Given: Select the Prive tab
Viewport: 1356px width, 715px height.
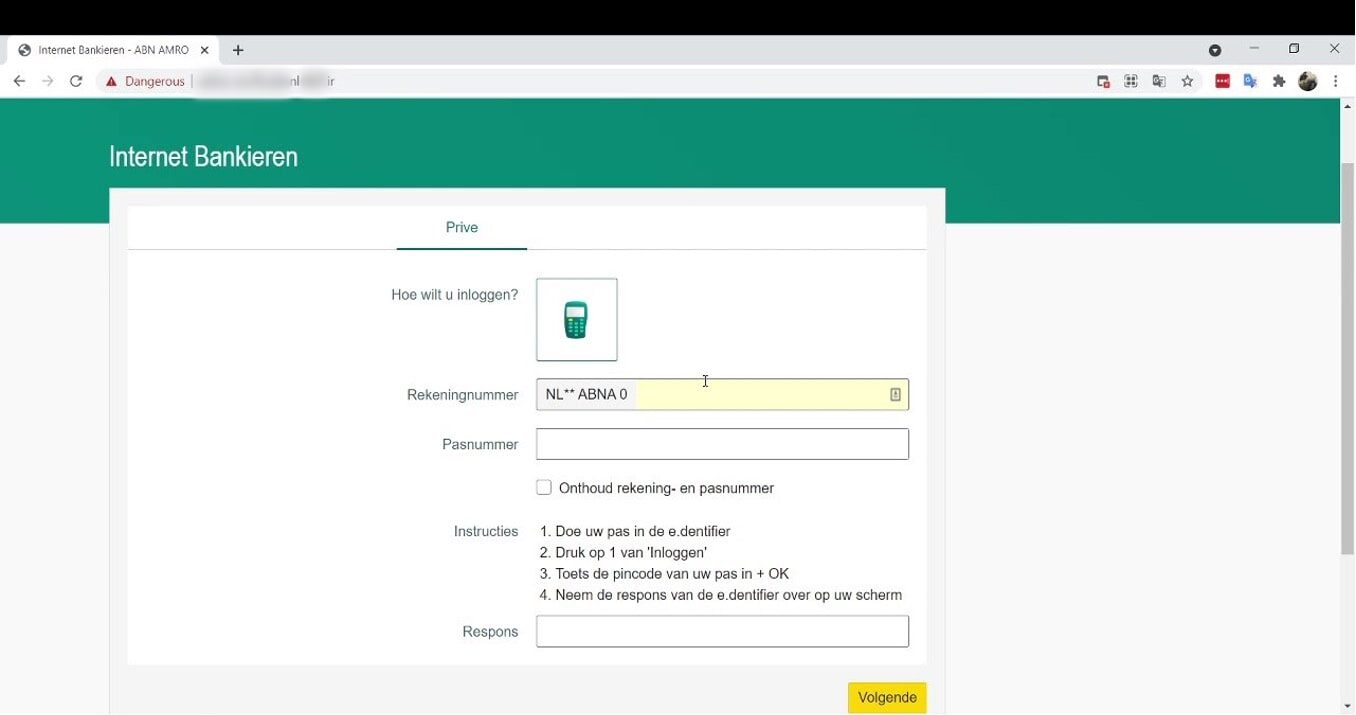Looking at the screenshot, I should [462, 228].
